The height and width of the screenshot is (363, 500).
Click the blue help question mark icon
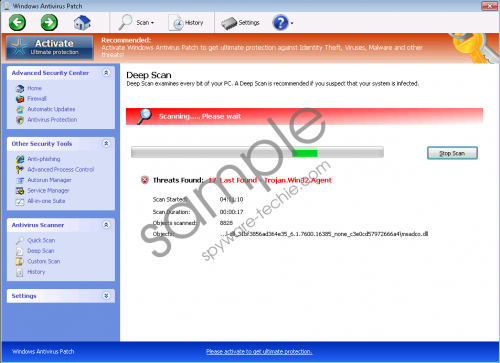(x=280, y=23)
